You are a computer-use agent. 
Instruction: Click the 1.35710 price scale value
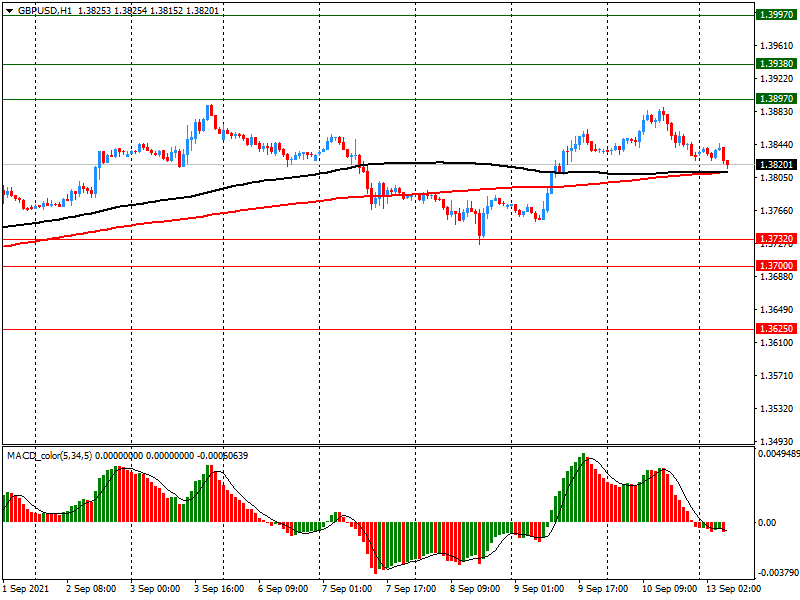click(777, 376)
